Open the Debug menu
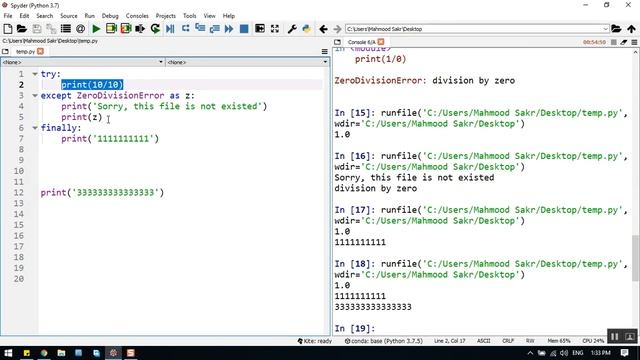Image resolution: width=640 pixels, height=360 pixels. pos(110,16)
